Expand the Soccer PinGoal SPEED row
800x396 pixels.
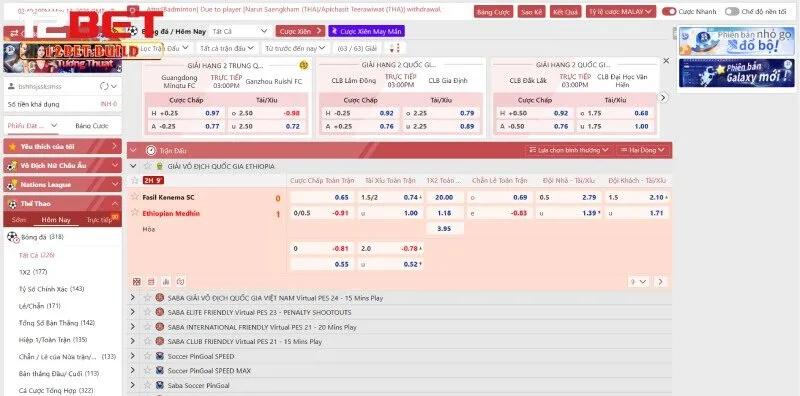coord(133,356)
